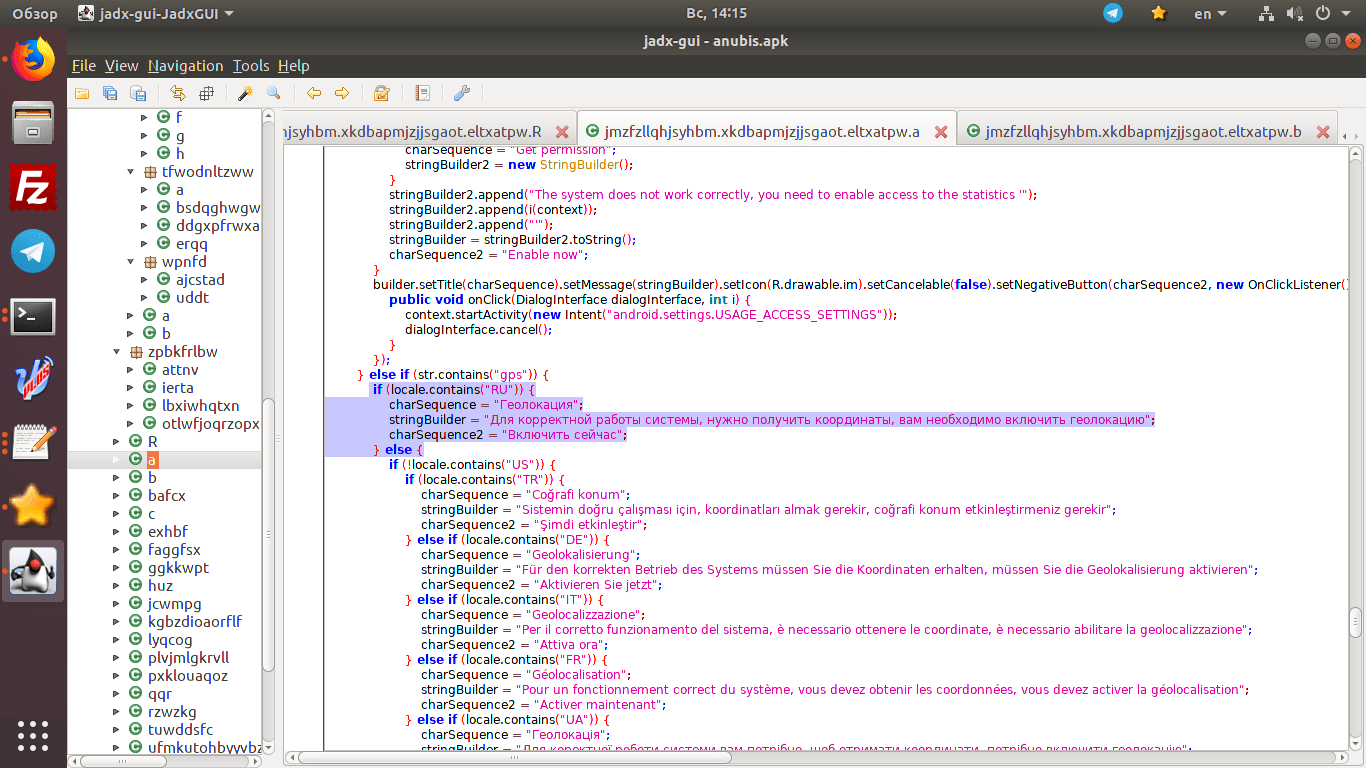Open the Navigation menu

coord(185,66)
